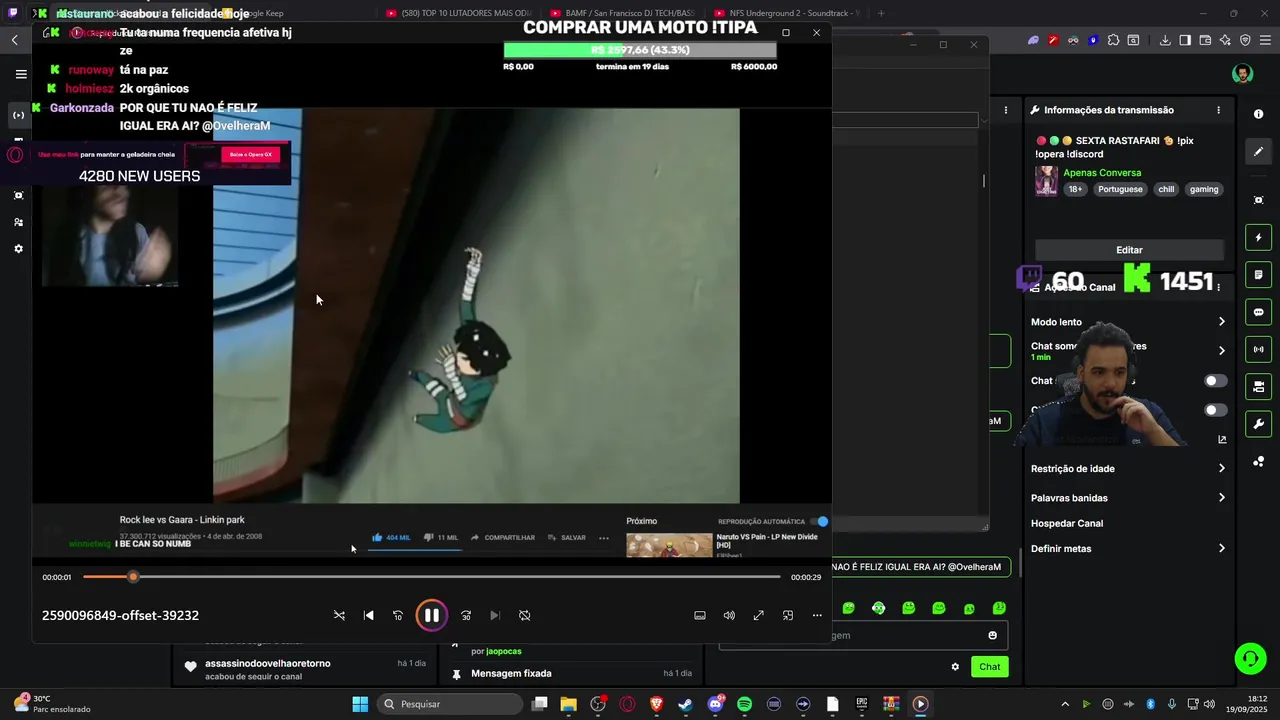Expand the followers-only chat setting

(1221, 350)
